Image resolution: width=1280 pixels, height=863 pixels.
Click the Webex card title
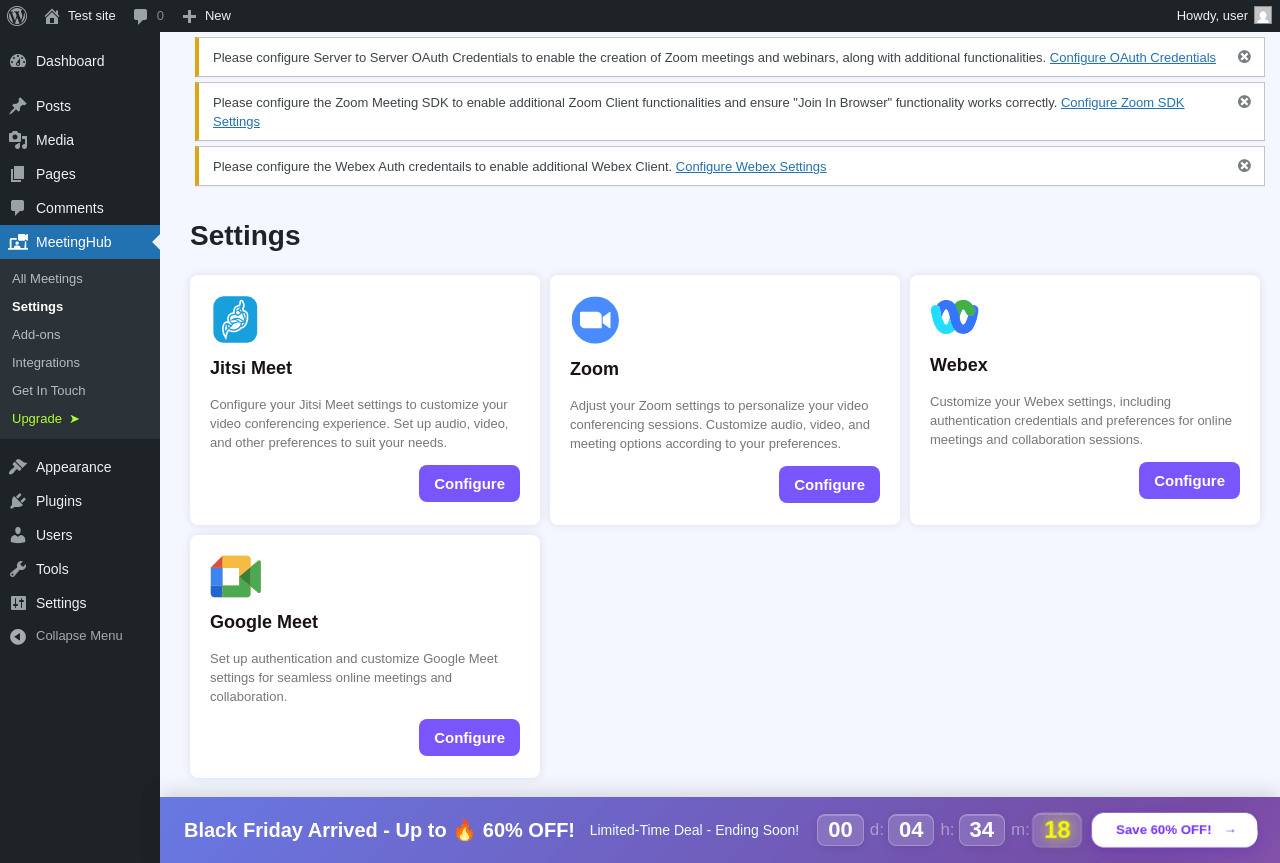coord(959,365)
